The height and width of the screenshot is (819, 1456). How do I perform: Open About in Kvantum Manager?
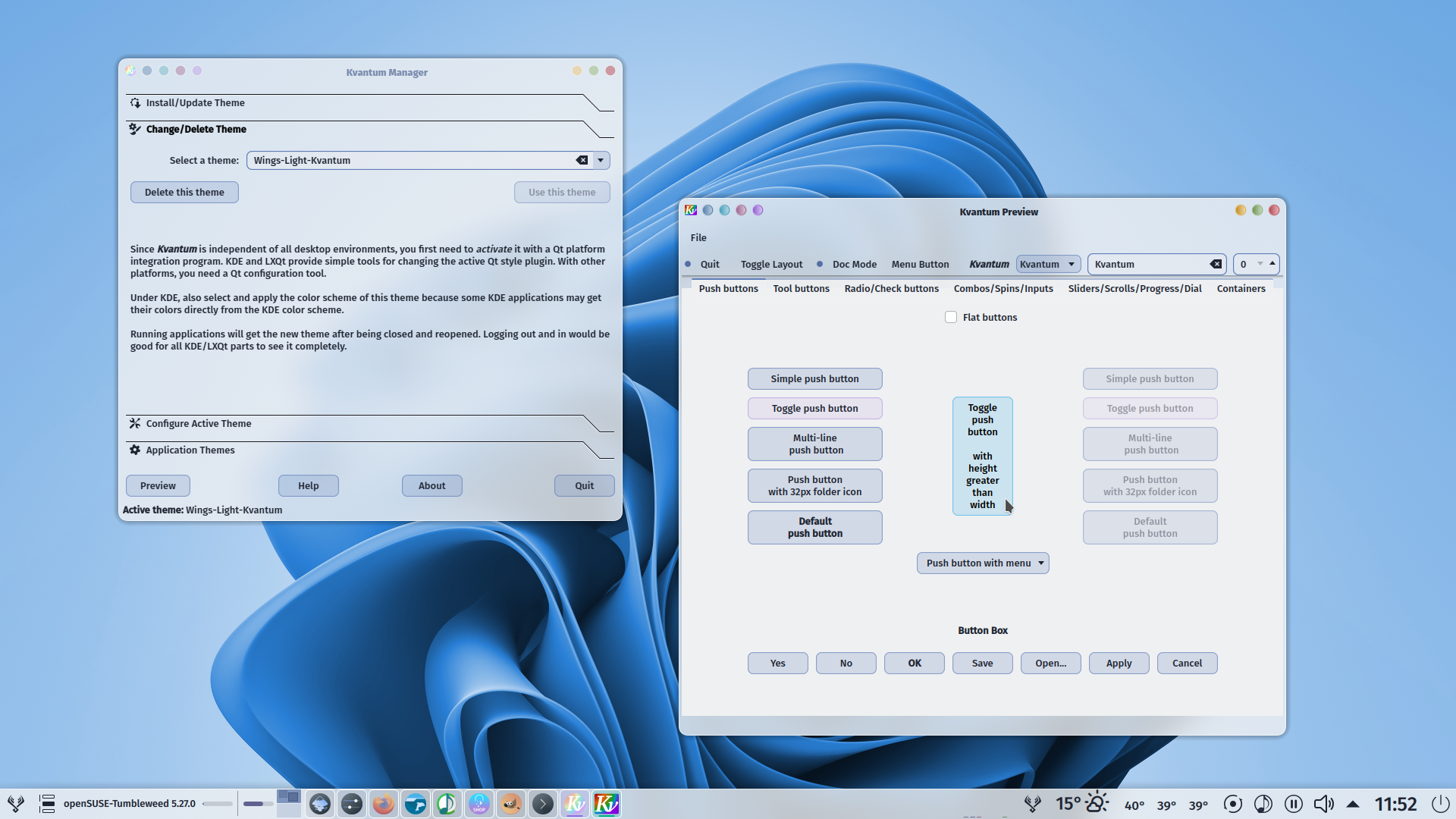(432, 485)
